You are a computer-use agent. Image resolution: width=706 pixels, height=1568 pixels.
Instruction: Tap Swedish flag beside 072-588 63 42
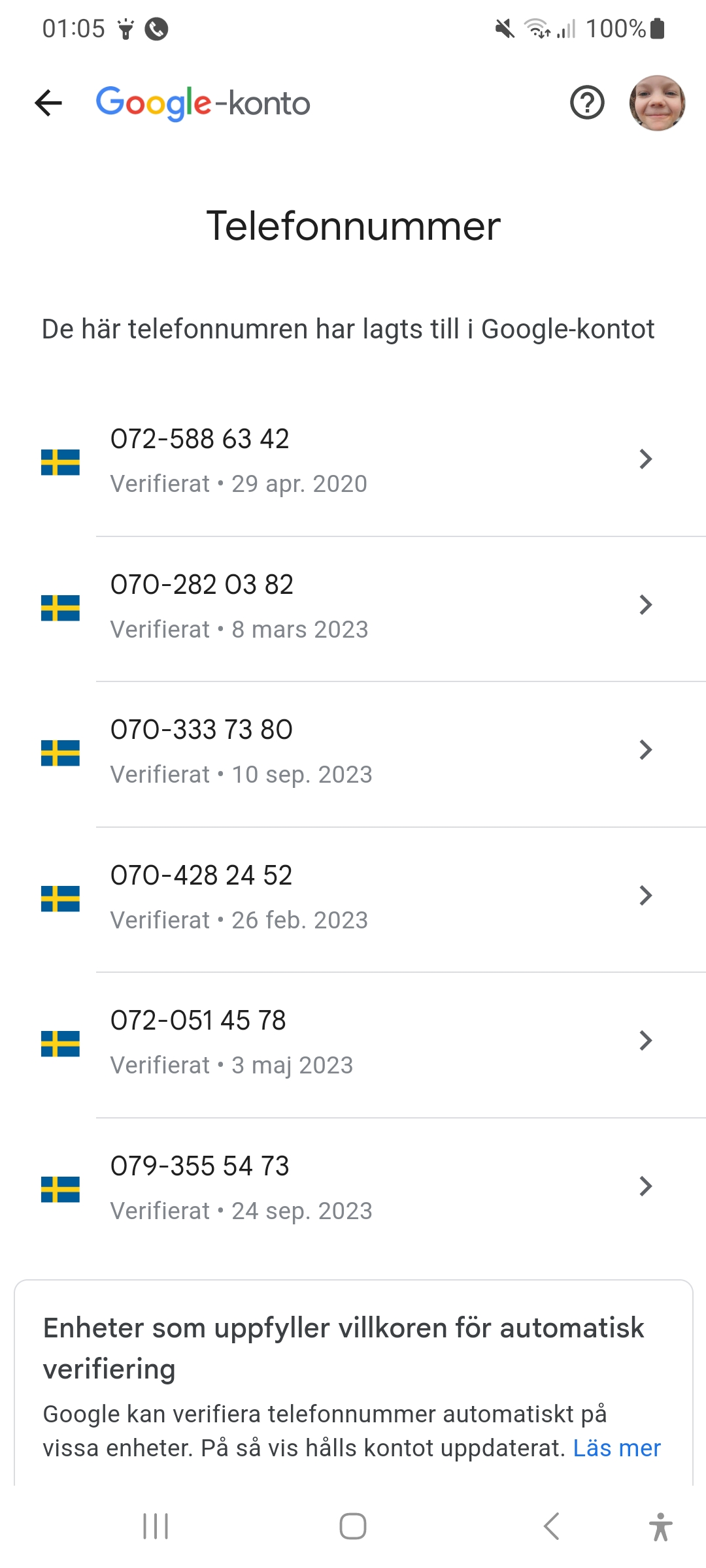(x=60, y=462)
